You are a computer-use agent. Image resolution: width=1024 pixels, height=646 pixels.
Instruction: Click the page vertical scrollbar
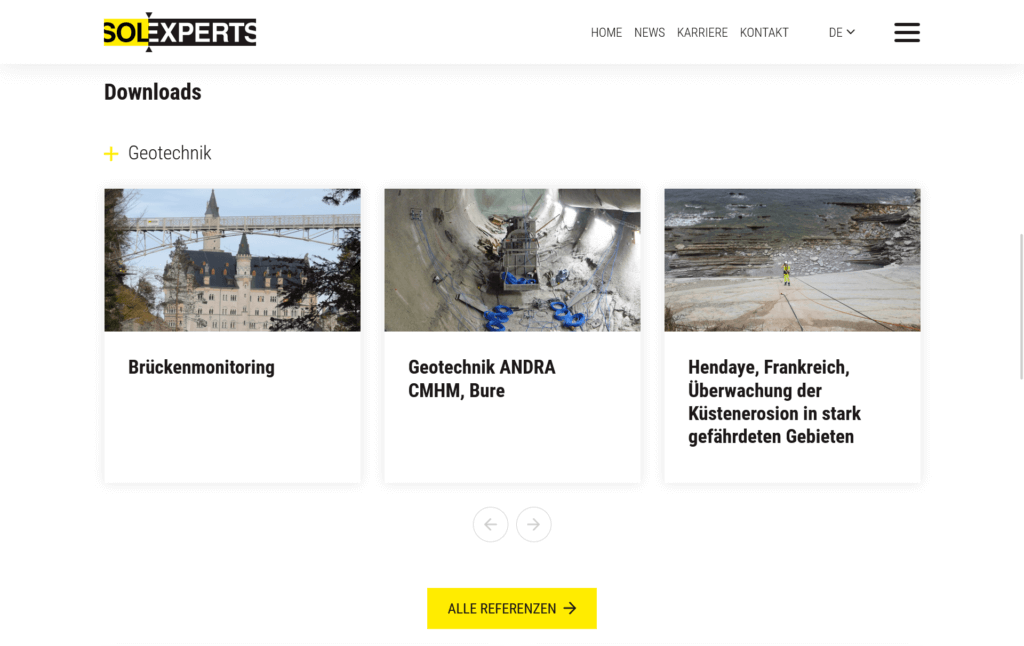[1021, 306]
